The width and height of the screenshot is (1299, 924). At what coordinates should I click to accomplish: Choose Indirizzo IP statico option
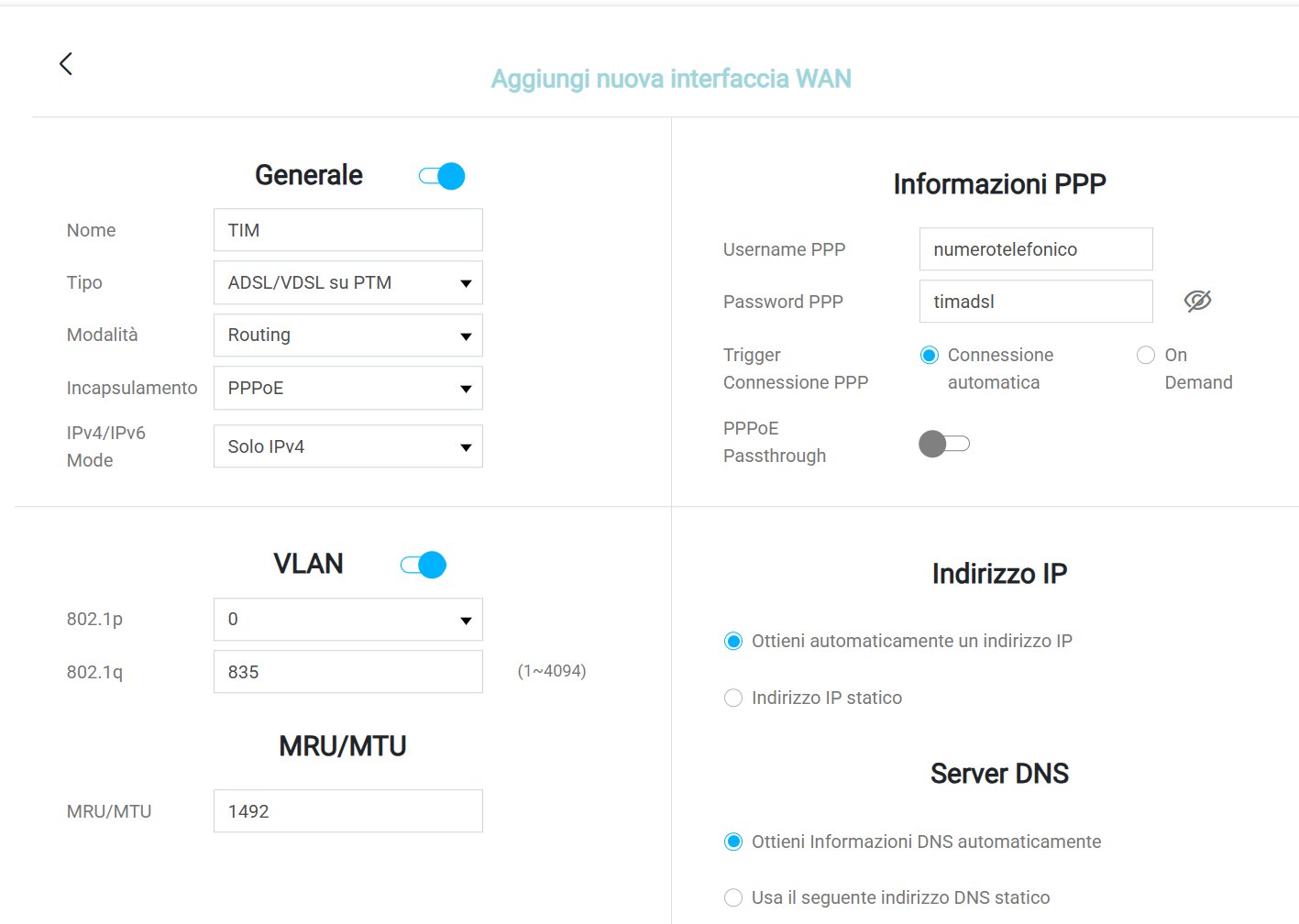pyautogui.click(x=733, y=698)
